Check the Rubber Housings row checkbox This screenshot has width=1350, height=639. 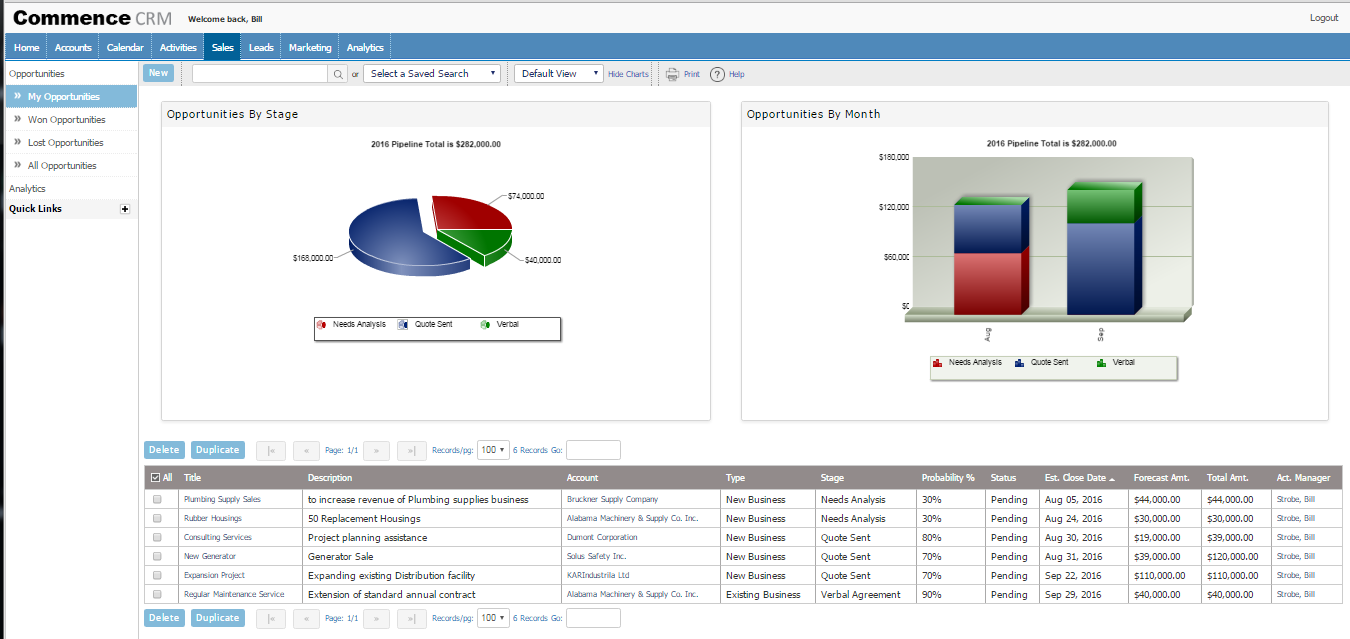click(156, 518)
